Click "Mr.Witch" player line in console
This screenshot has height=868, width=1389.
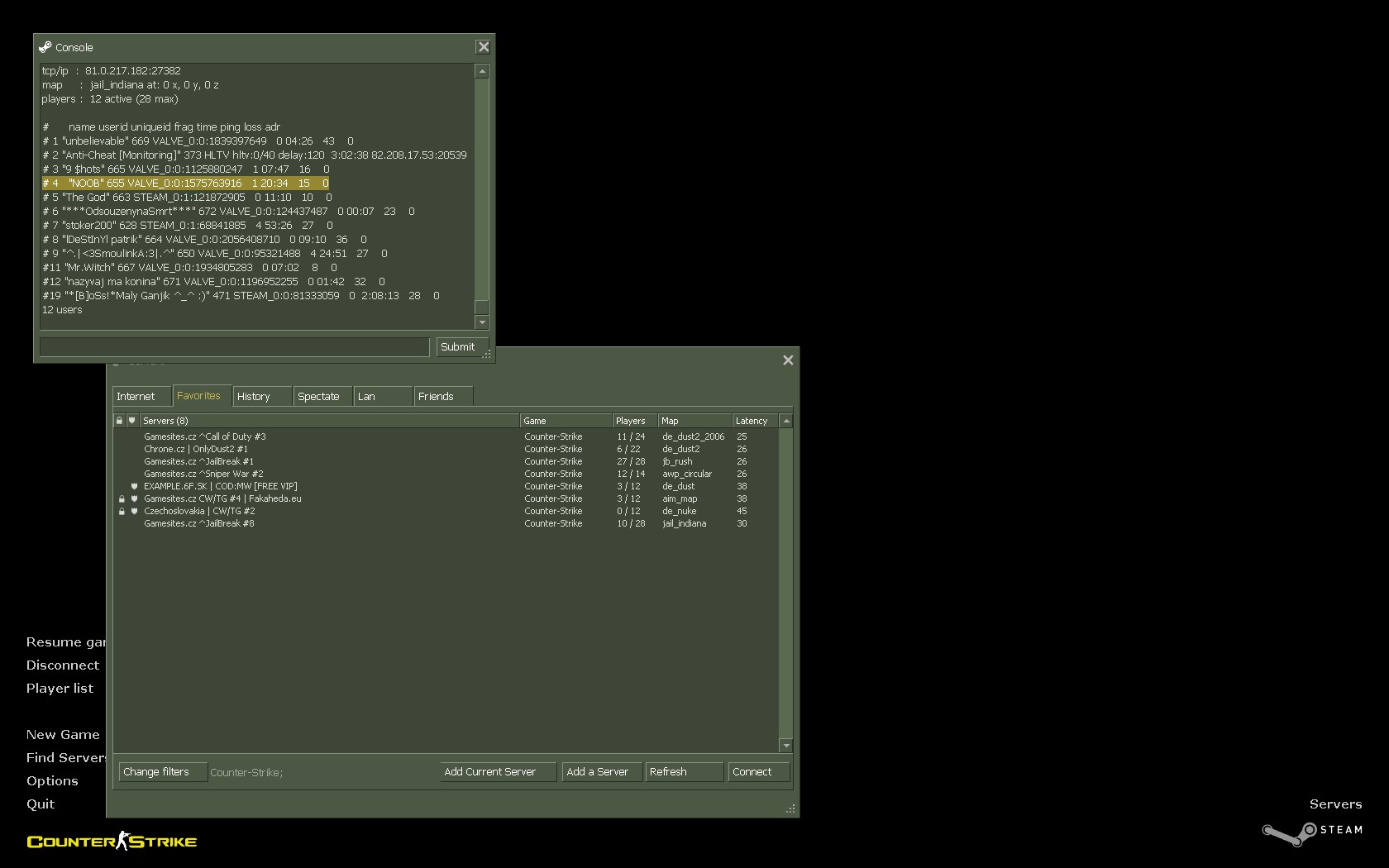[x=189, y=268]
